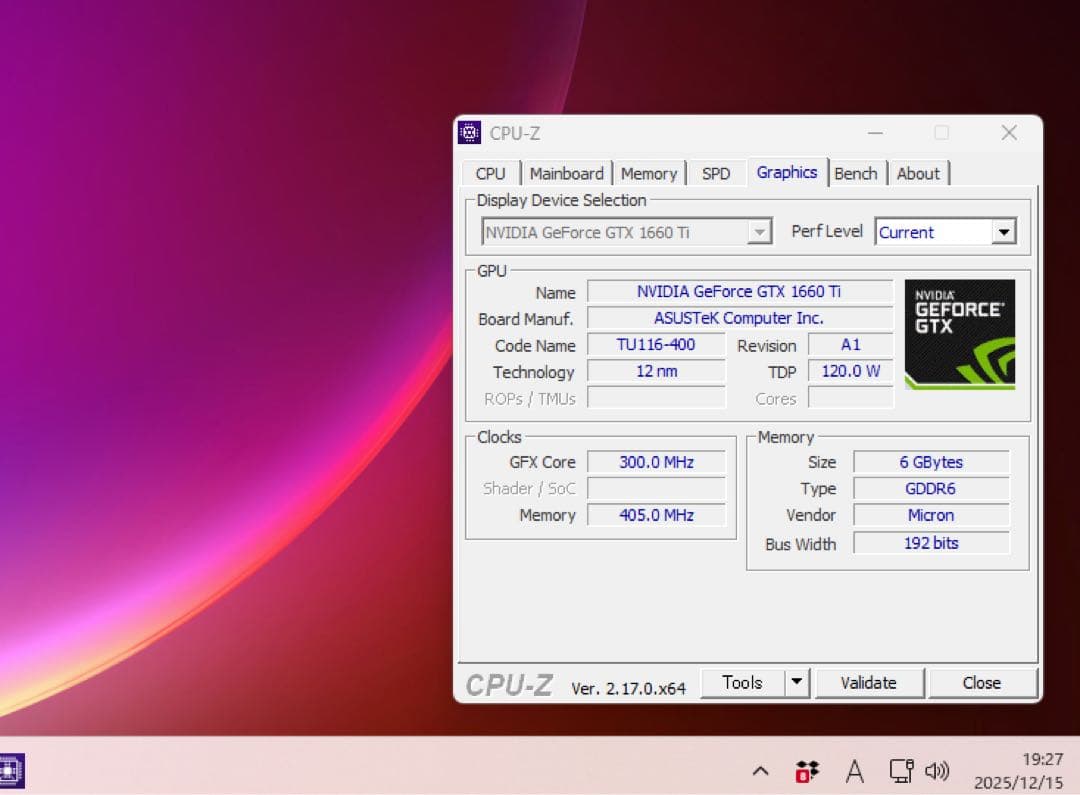Click the Validate button
1080x795 pixels.
click(869, 682)
